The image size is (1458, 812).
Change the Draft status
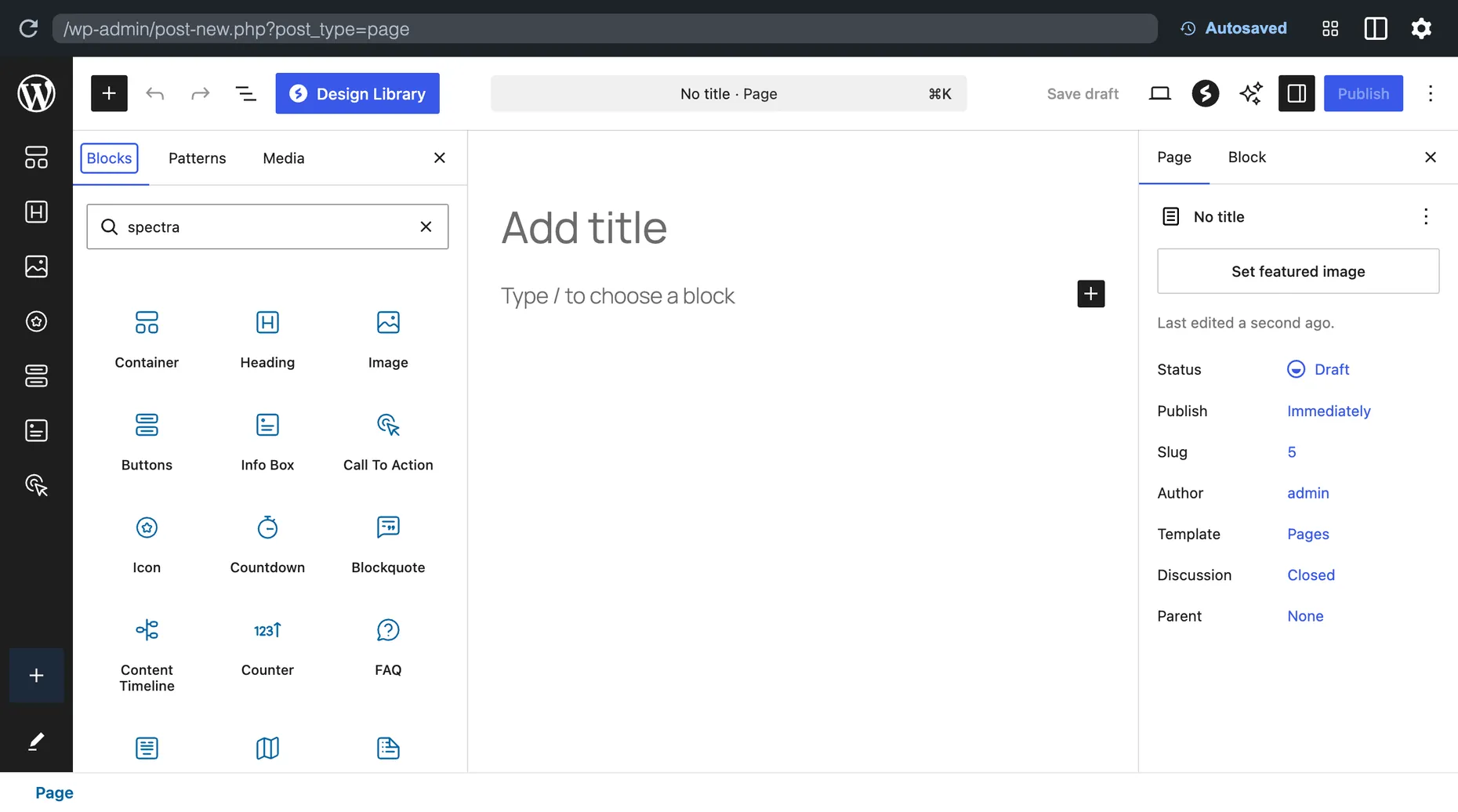1318,369
